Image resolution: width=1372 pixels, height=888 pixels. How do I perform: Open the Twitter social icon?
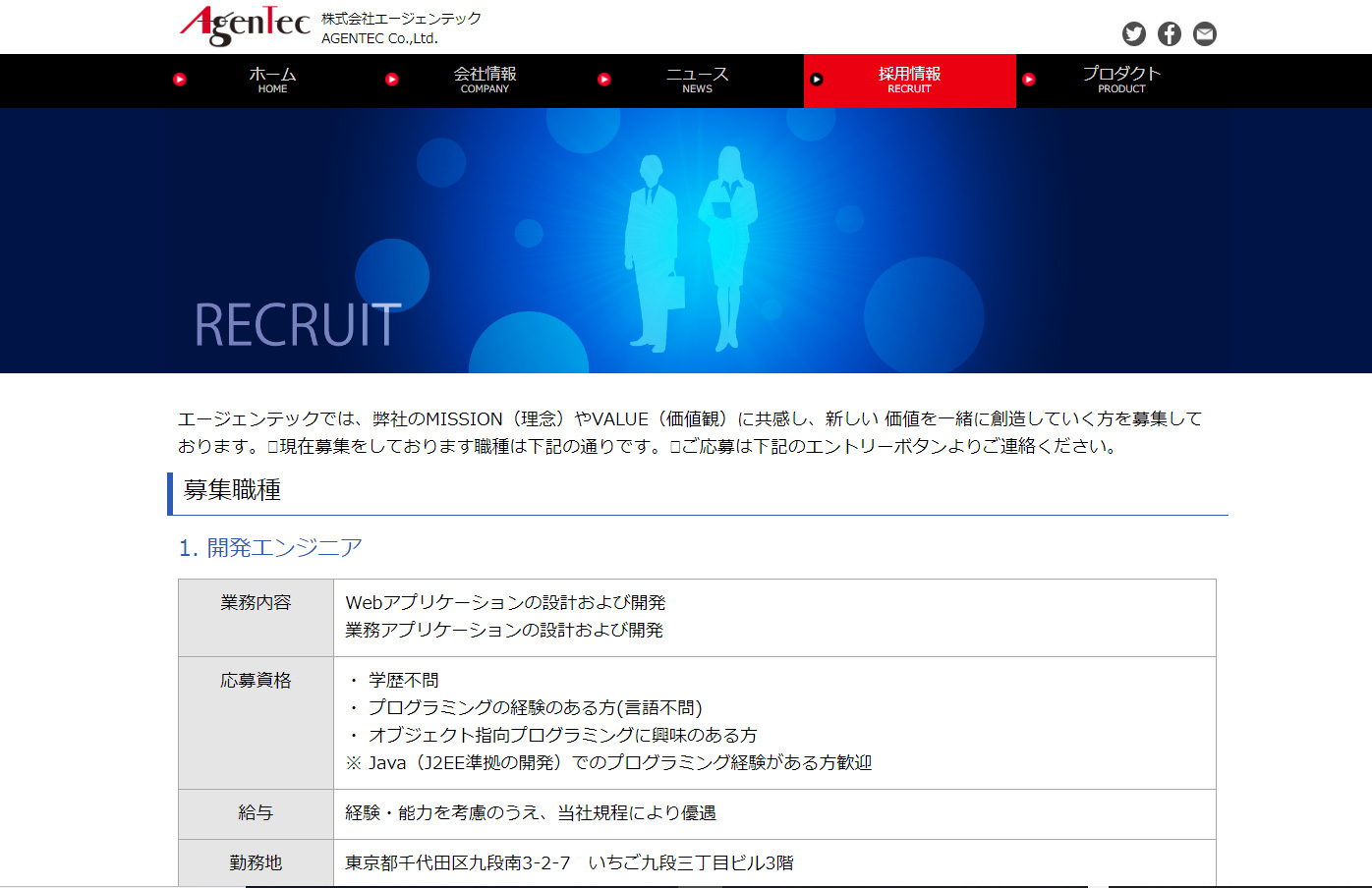point(1133,34)
